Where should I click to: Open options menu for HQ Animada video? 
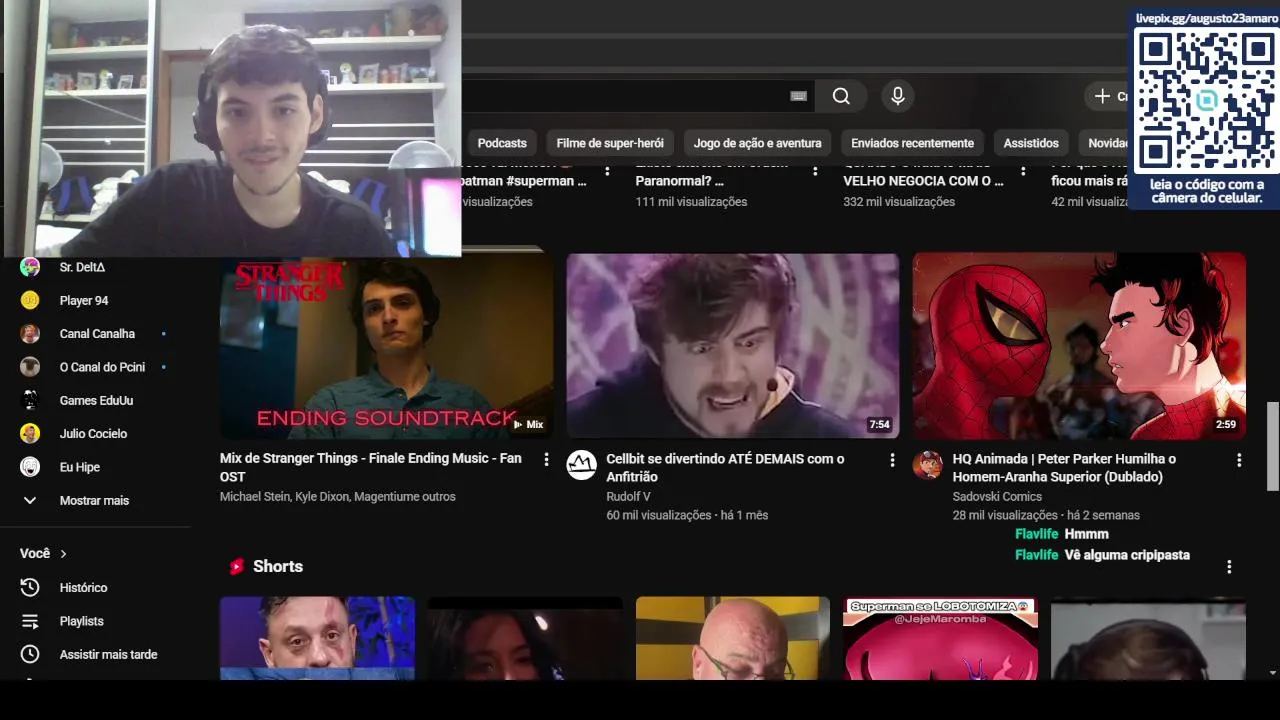(1239, 460)
